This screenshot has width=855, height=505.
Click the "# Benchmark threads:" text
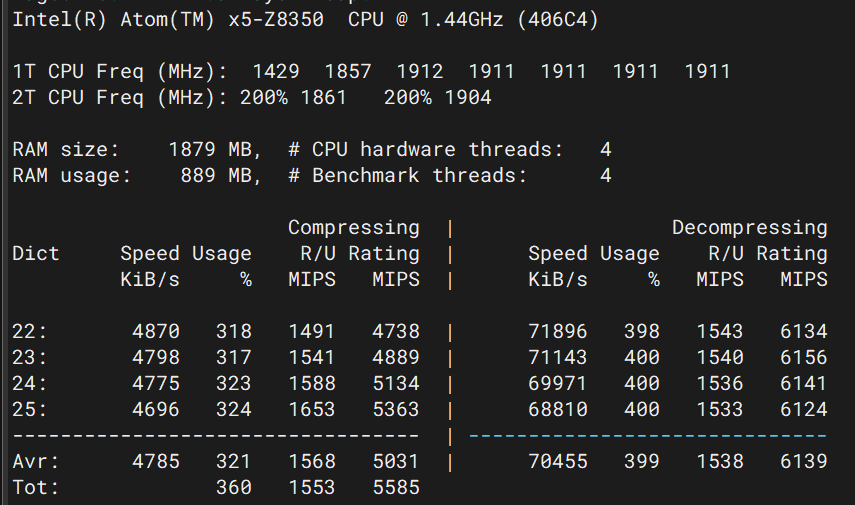[407, 176]
